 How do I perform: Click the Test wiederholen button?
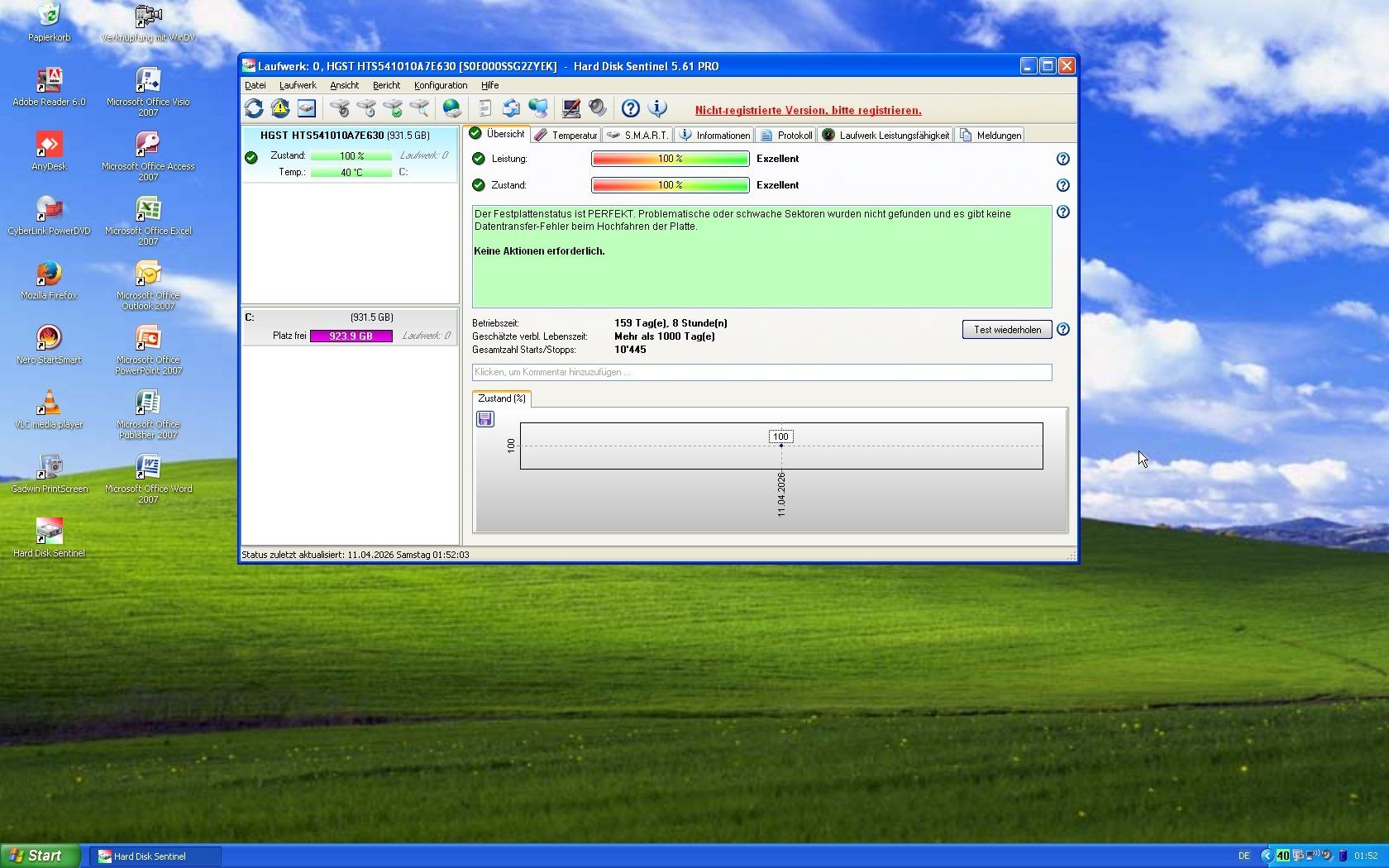[1007, 329]
